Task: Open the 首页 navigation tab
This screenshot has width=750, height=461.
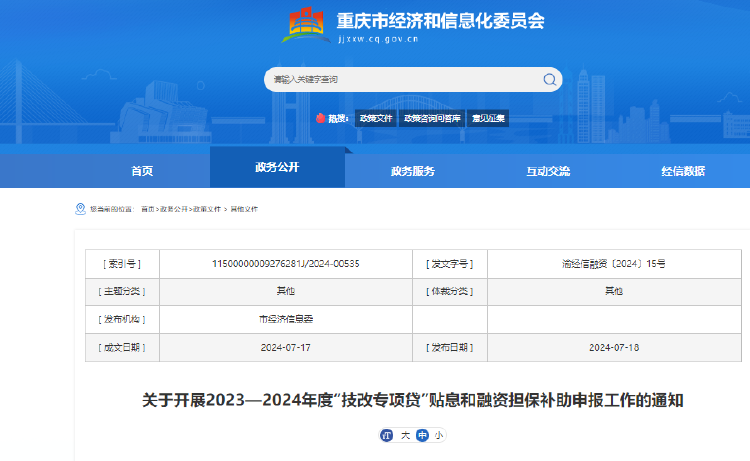Action: pos(142,171)
